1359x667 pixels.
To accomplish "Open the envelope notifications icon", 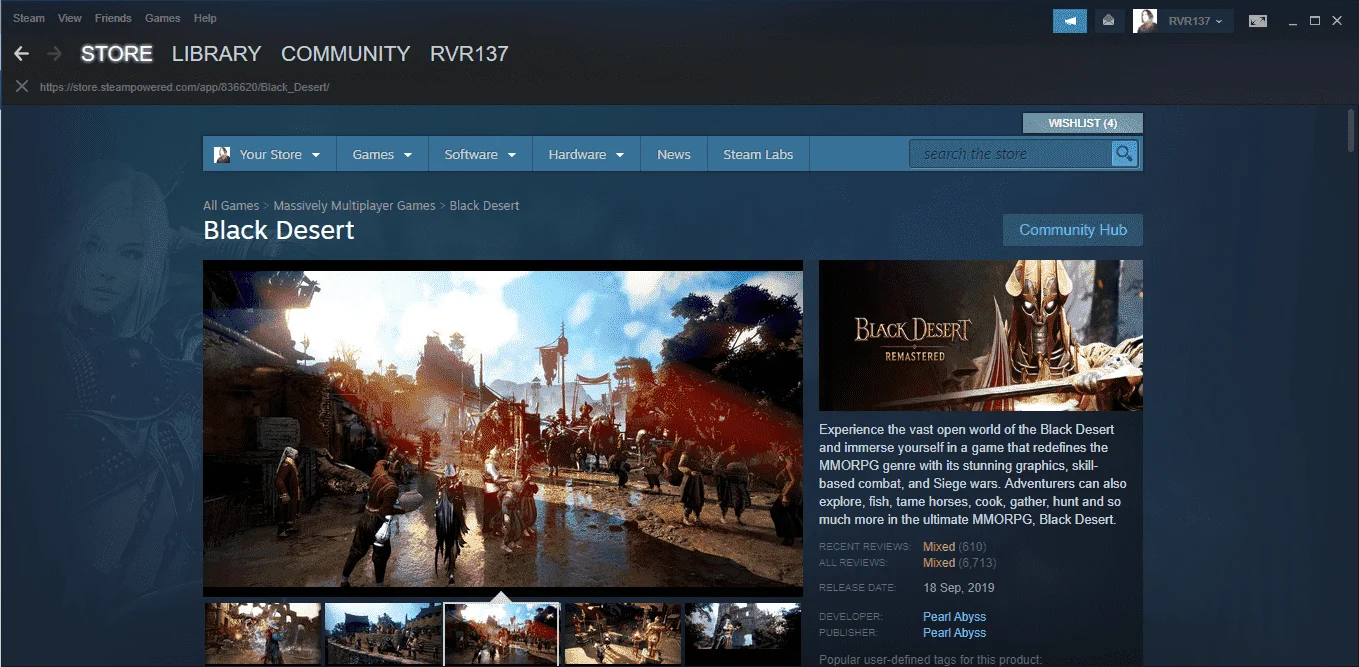I will (1108, 21).
